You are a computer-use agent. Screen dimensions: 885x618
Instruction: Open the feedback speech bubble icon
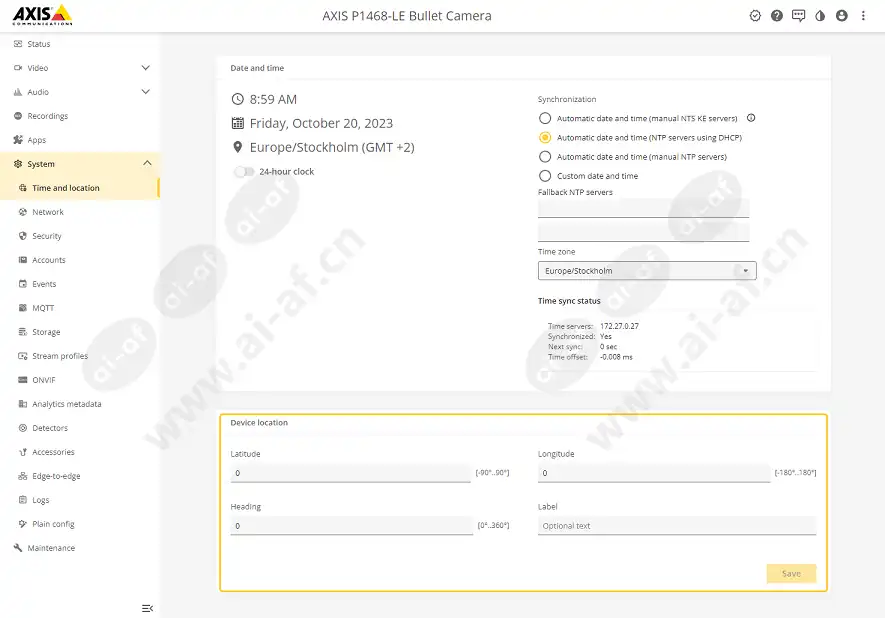tap(798, 16)
